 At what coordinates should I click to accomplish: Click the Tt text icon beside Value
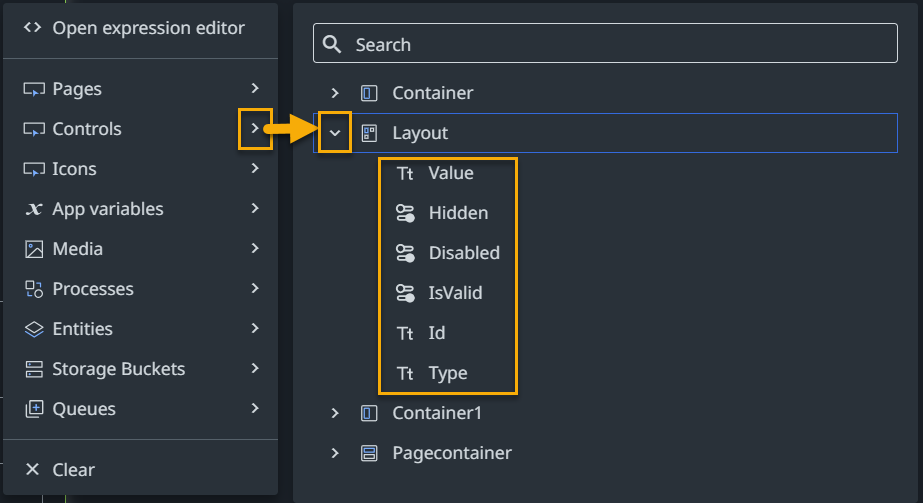[405, 174]
